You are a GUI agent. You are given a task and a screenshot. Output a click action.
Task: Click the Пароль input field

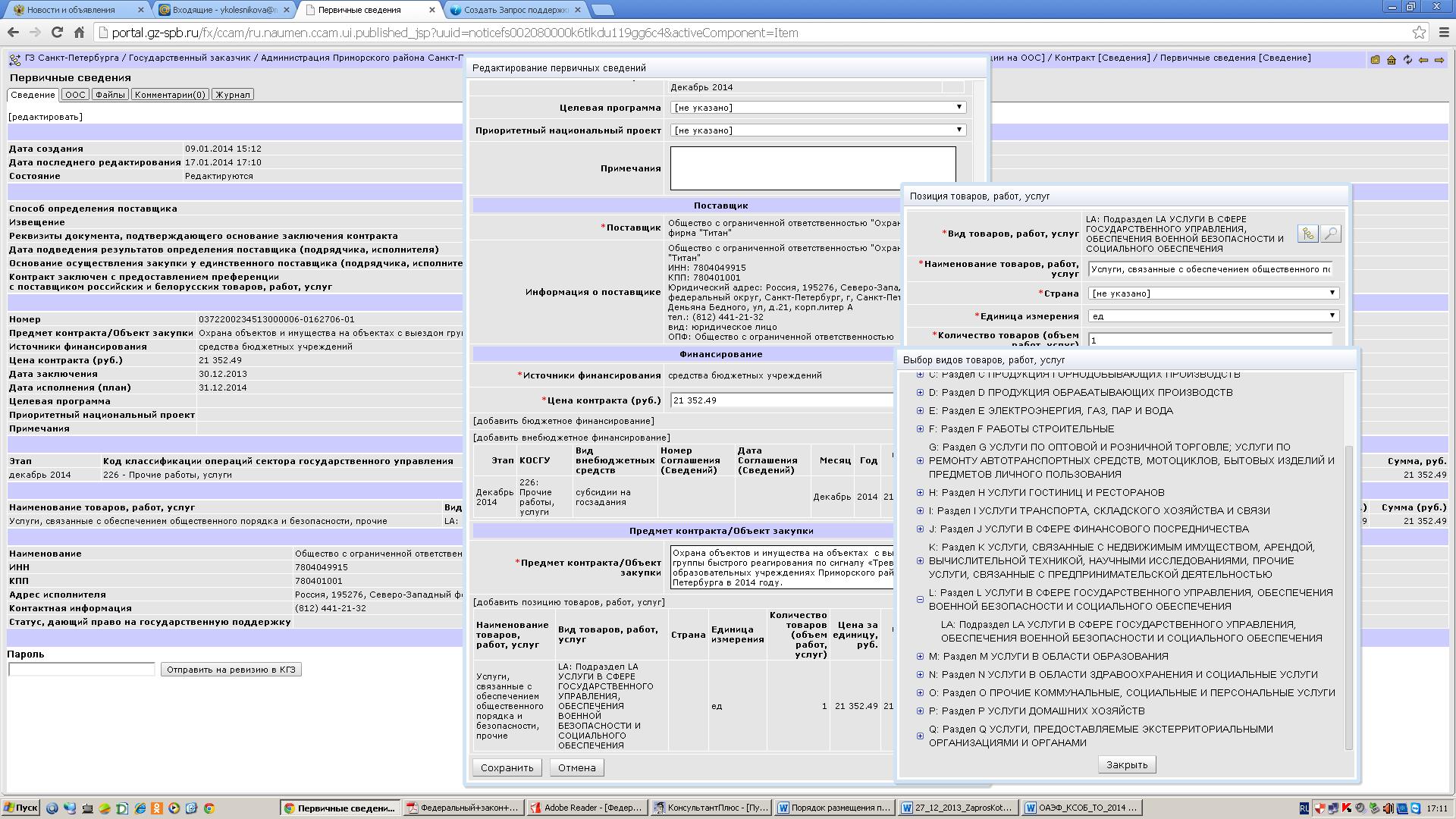click(82, 670)
